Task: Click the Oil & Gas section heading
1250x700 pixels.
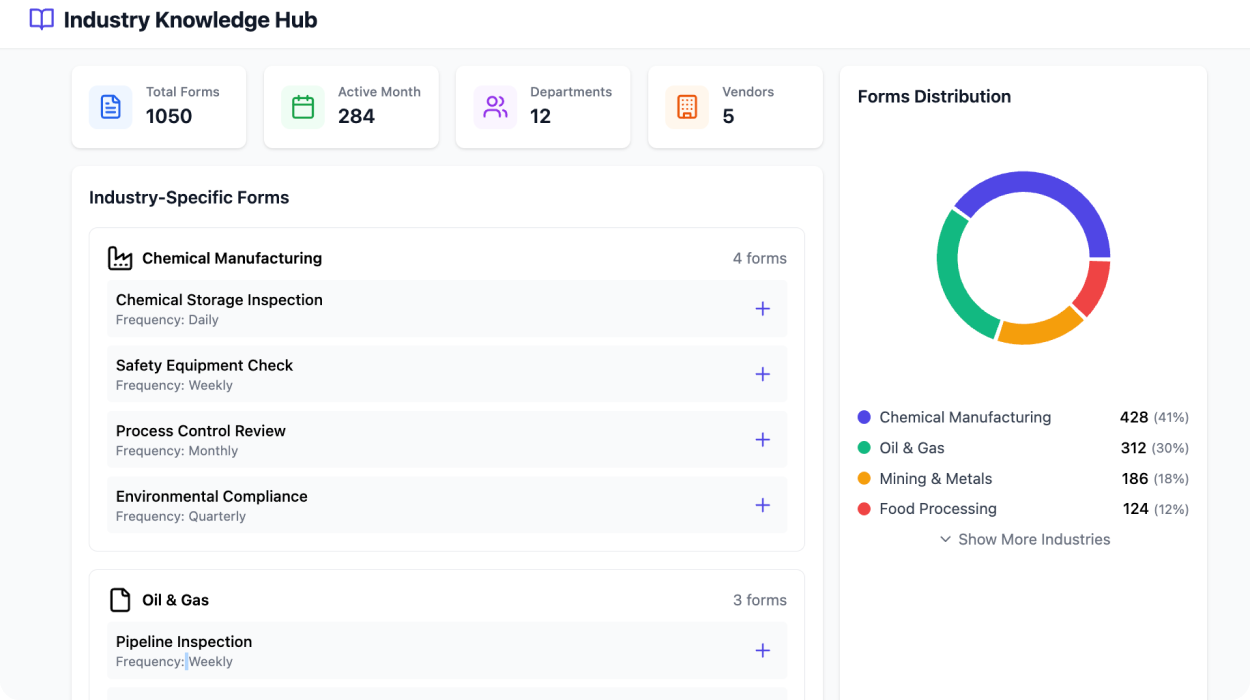Action: [x=175, y=600]
